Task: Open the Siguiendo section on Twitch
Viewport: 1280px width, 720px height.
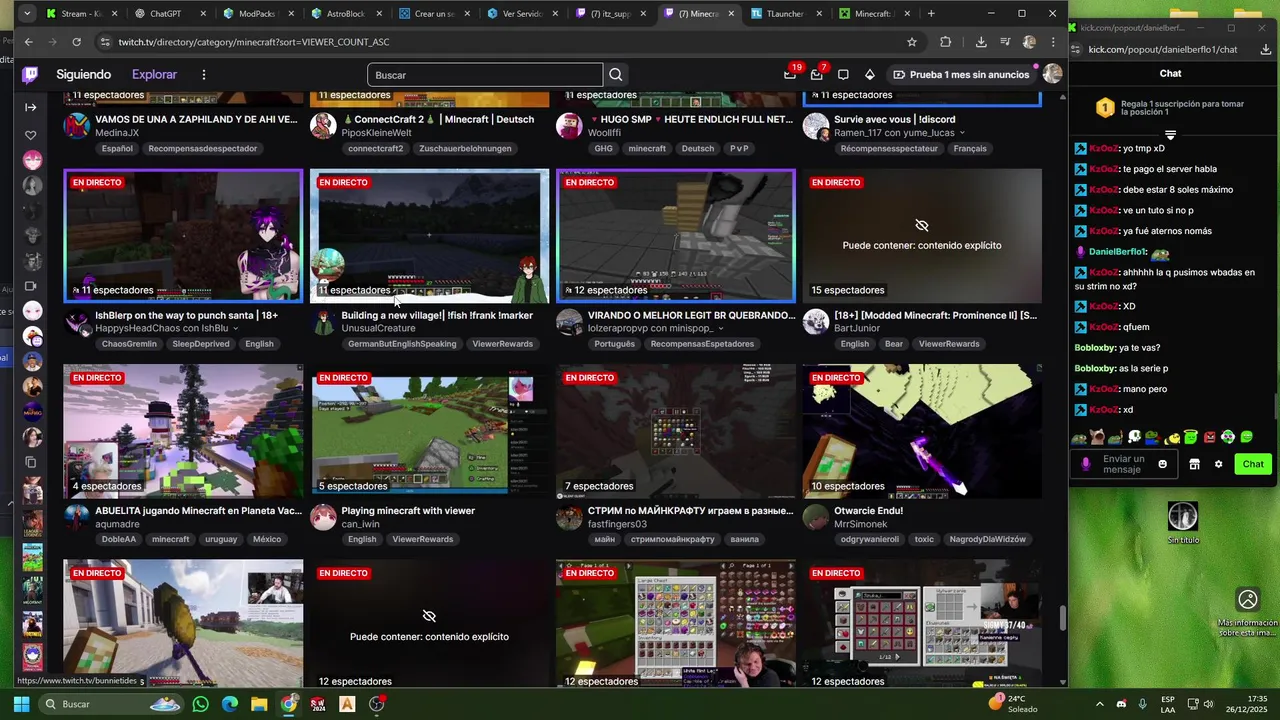Action: click(84, 75)
